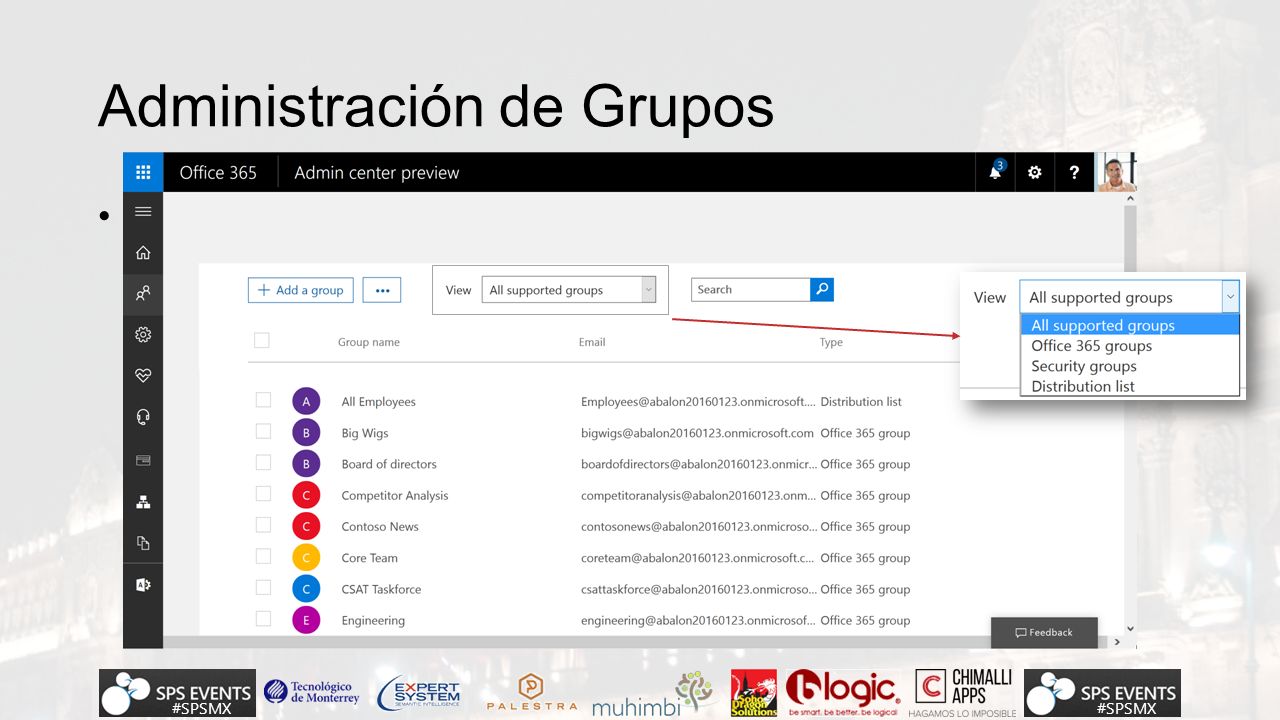Sort by the Type column header
This screenshot has height=720, width=1280.
[x=831, y=342]
